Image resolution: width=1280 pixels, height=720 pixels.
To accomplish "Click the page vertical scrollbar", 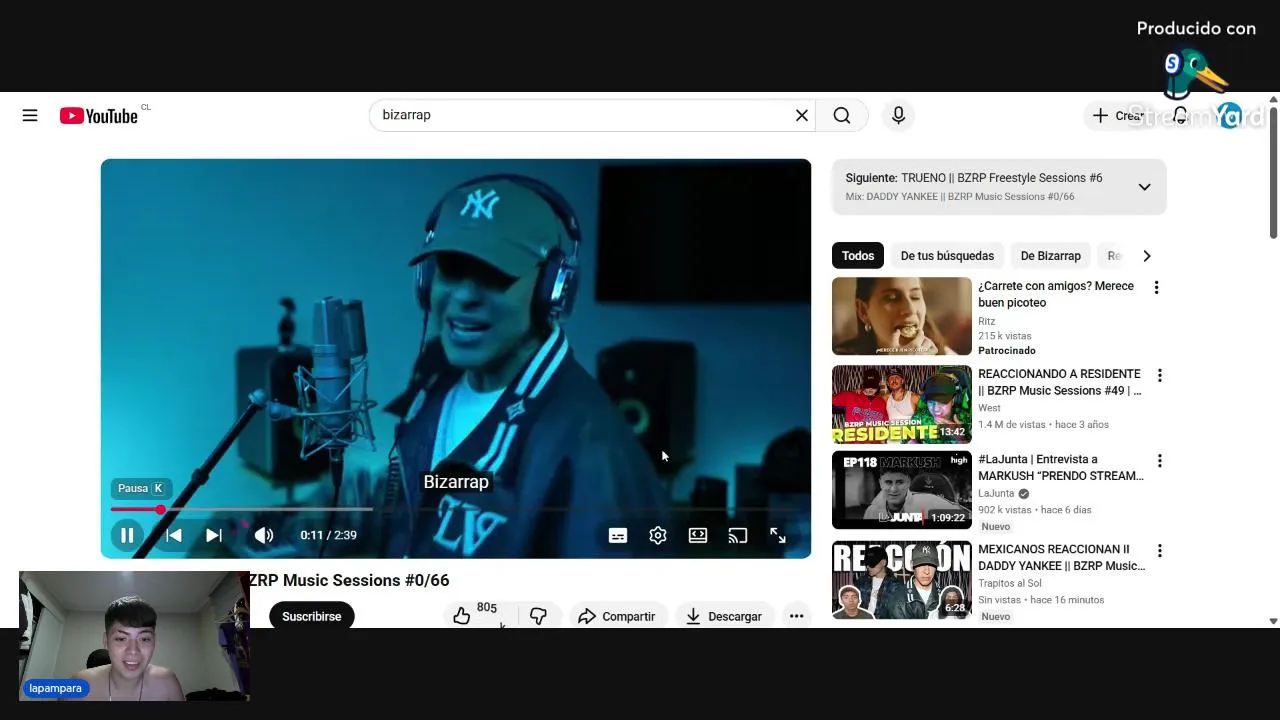I will 1273,171.
